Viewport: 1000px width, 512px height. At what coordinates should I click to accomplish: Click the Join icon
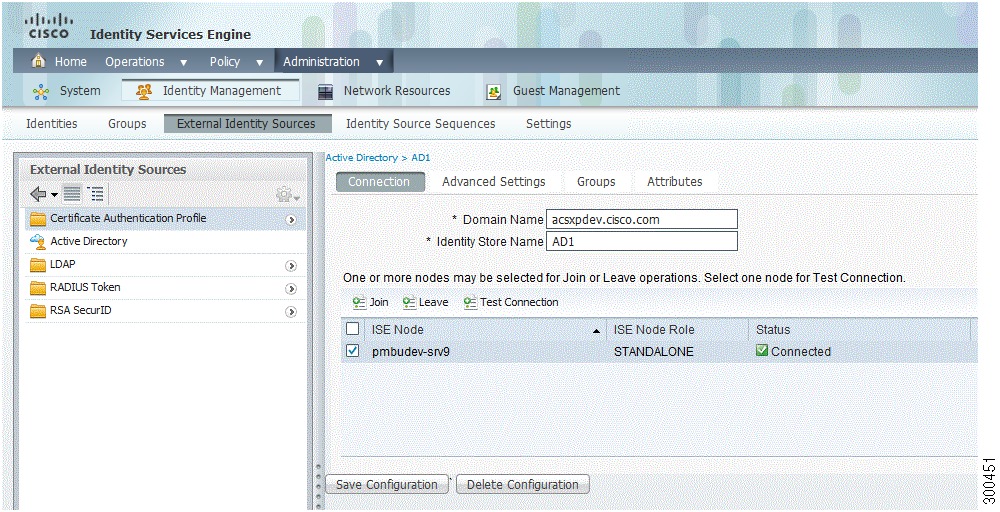tap(359, 303)
